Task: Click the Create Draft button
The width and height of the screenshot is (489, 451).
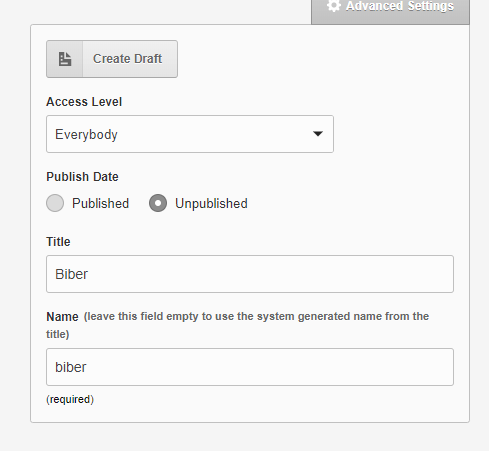Action: point(112,59)
